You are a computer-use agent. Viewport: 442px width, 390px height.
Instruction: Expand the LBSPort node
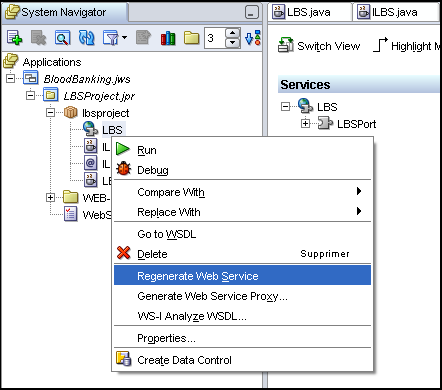pos(305,124)
